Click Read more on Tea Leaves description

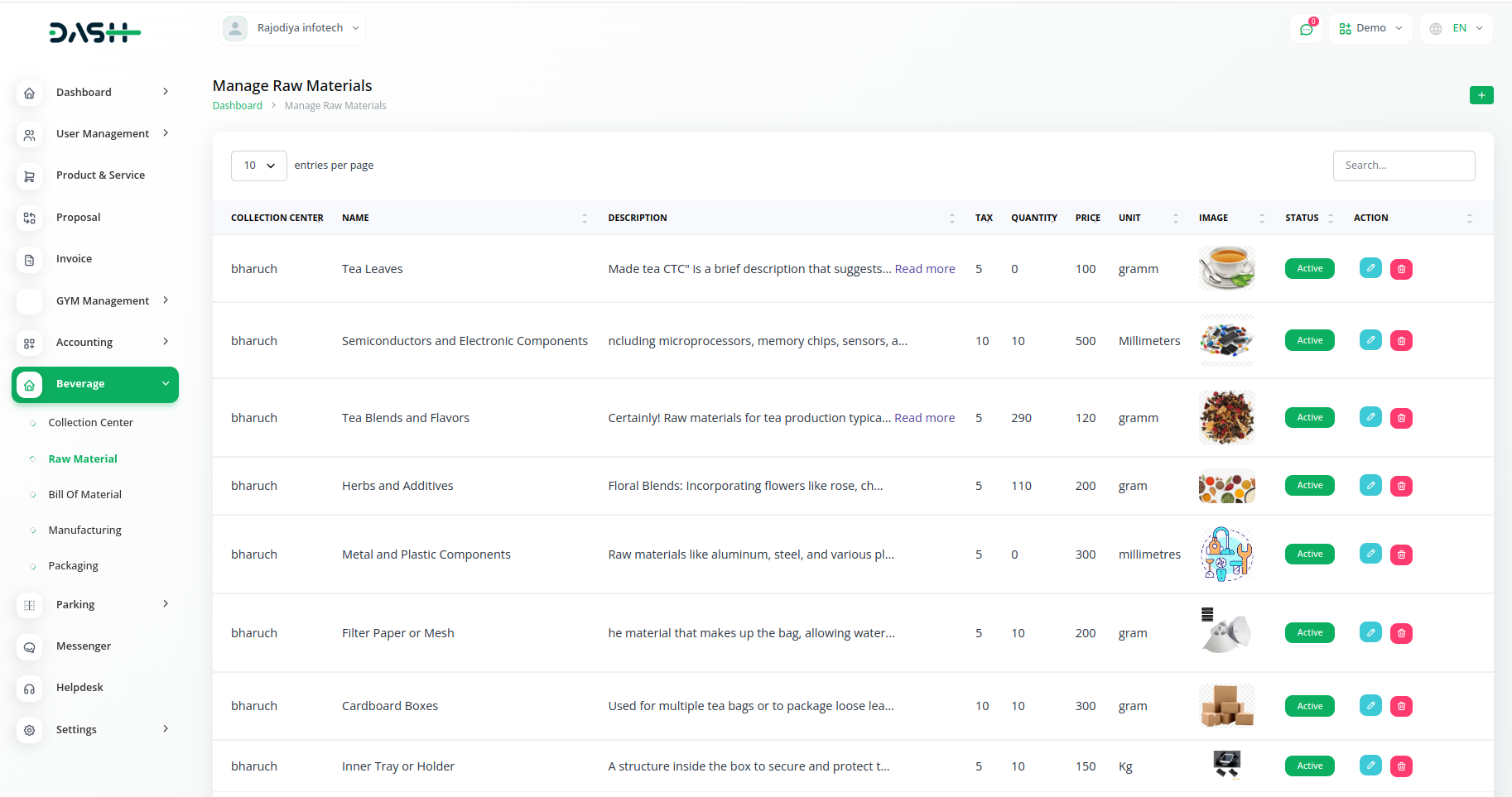(x=924, y=269)
